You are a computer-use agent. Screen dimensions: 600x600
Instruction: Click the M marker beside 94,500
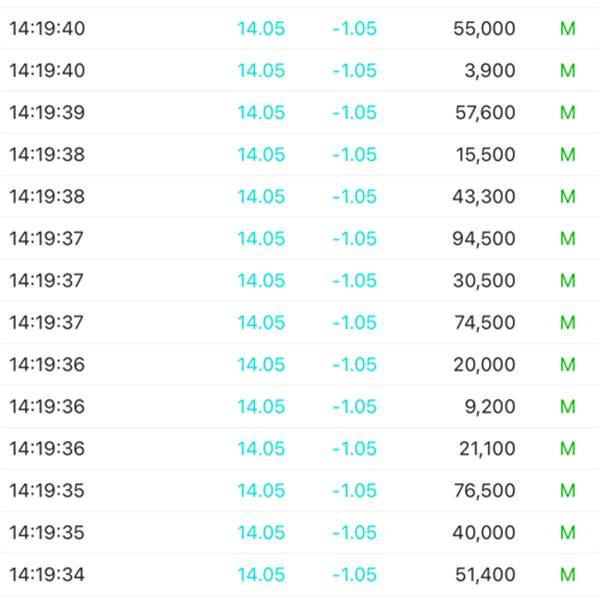(x=568, y=239)
